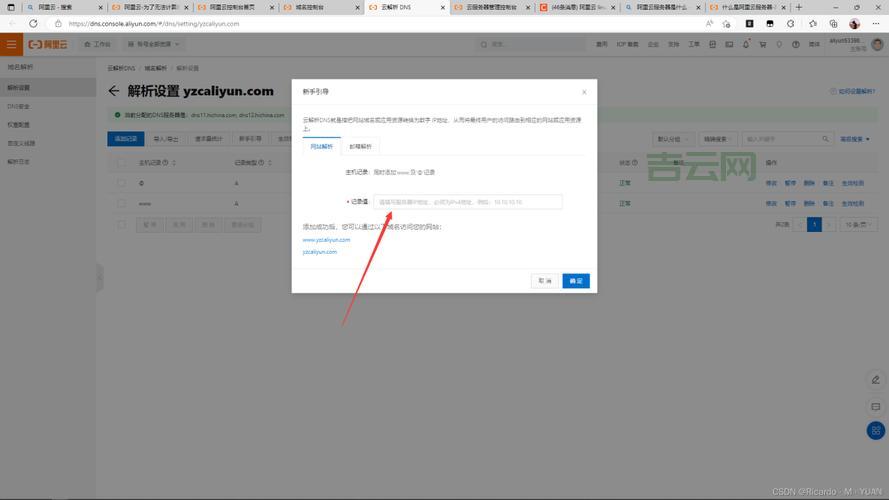This screenshot has width=889, height=500.
Task: Expand the 高级搜索 advanced search option
Action: coord(857,139)
